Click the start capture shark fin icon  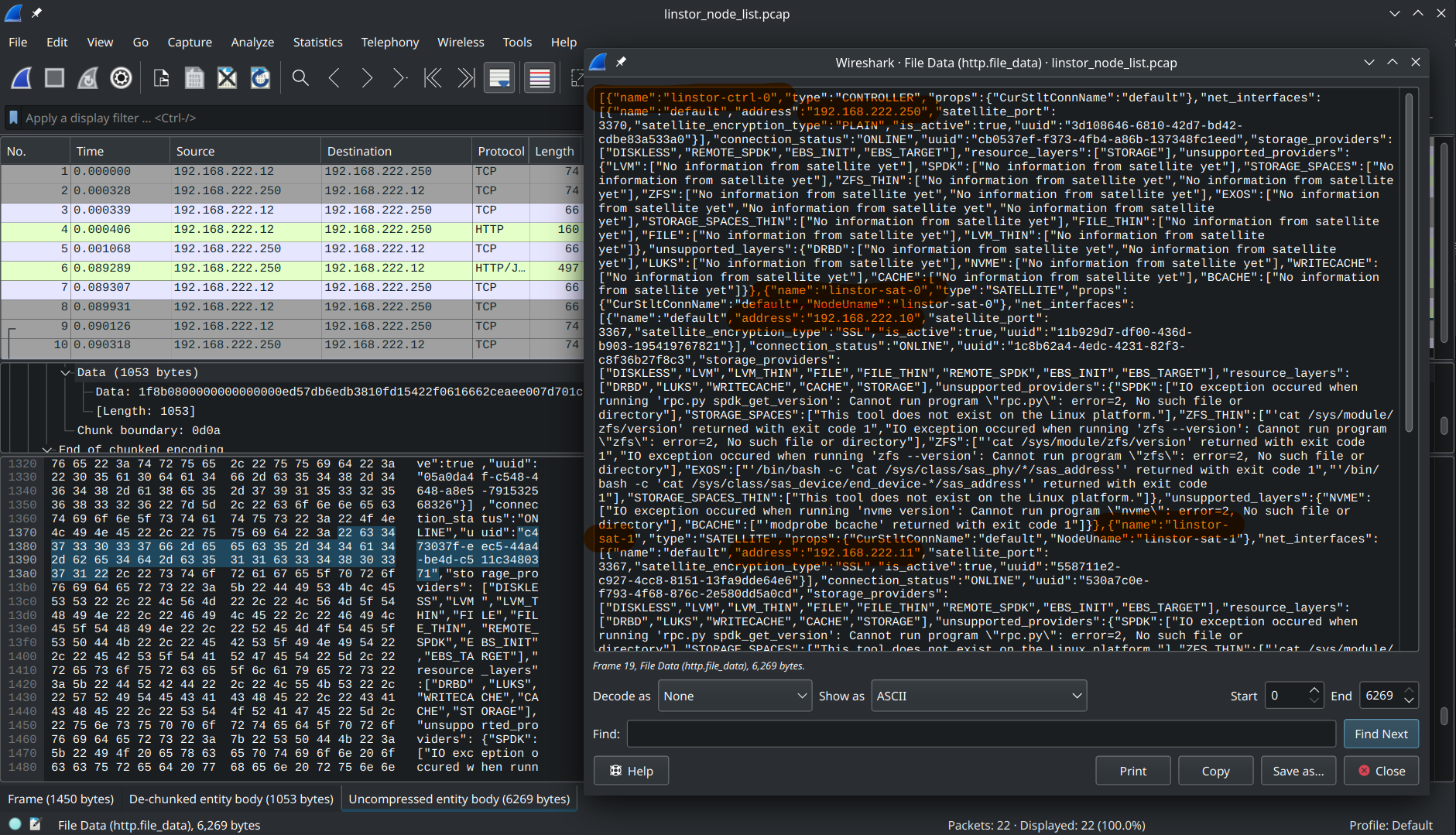(x=21, y=78)
